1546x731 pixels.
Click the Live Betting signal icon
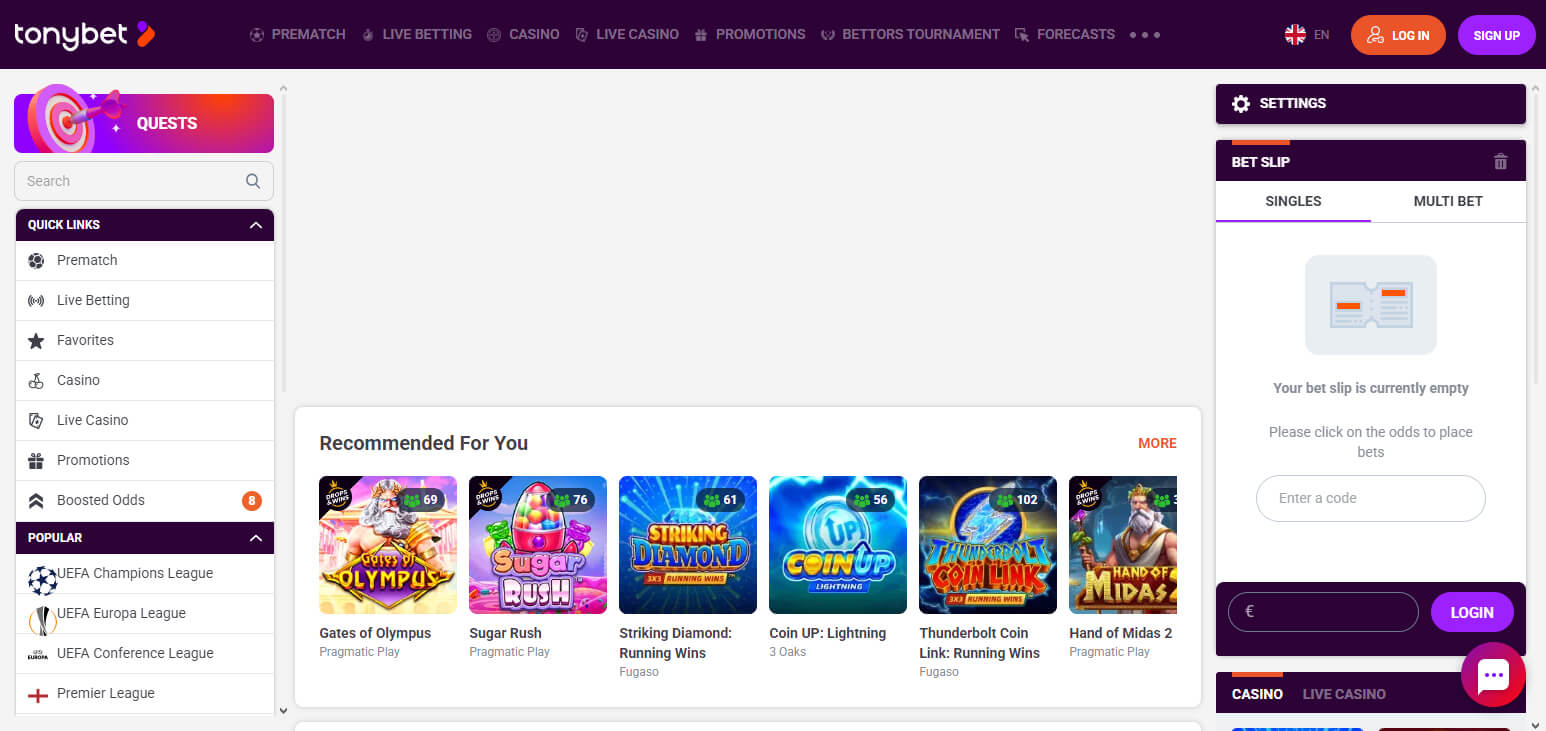[36, 300]
